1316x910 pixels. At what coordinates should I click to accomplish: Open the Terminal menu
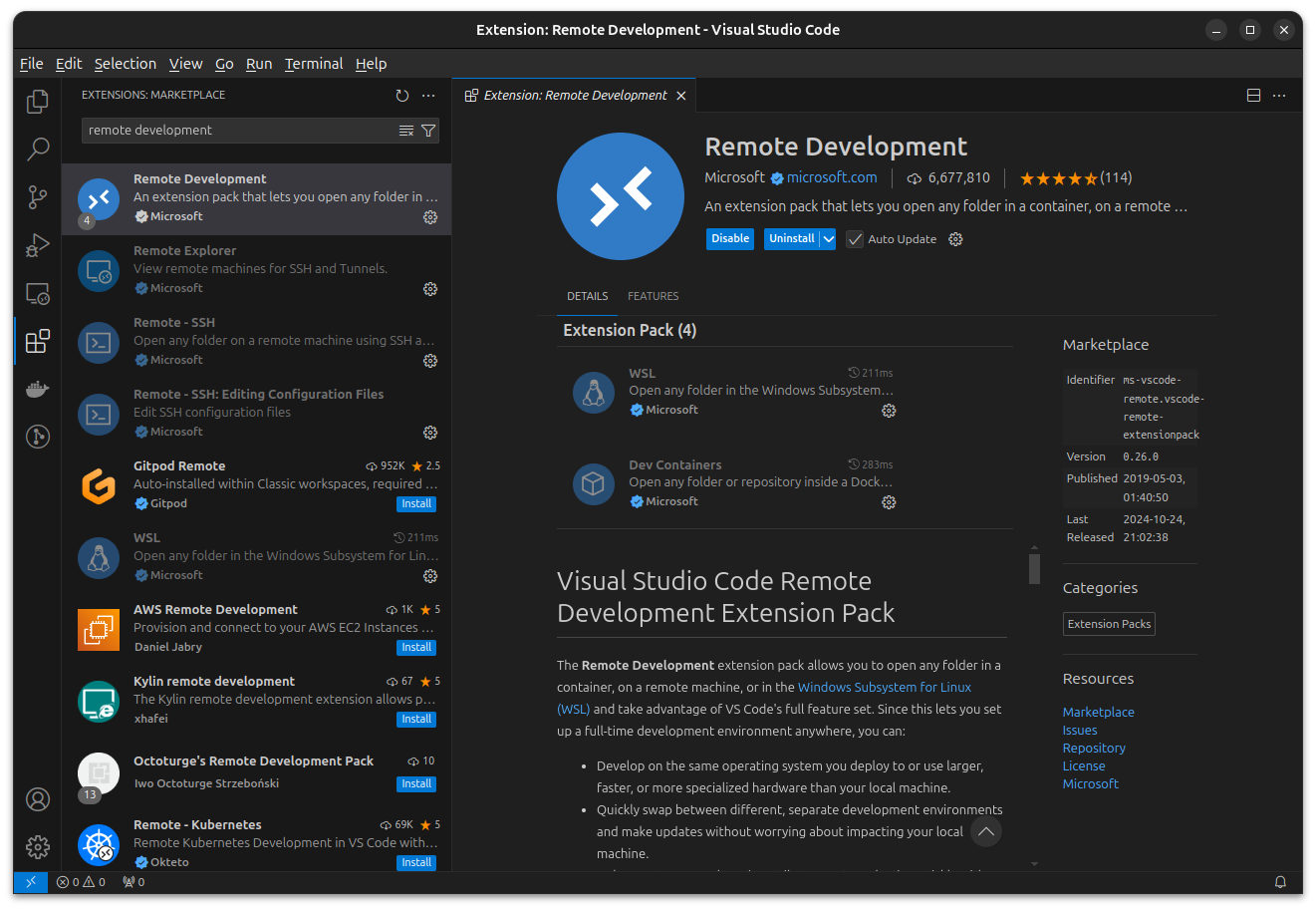click(x=314, y=64)
